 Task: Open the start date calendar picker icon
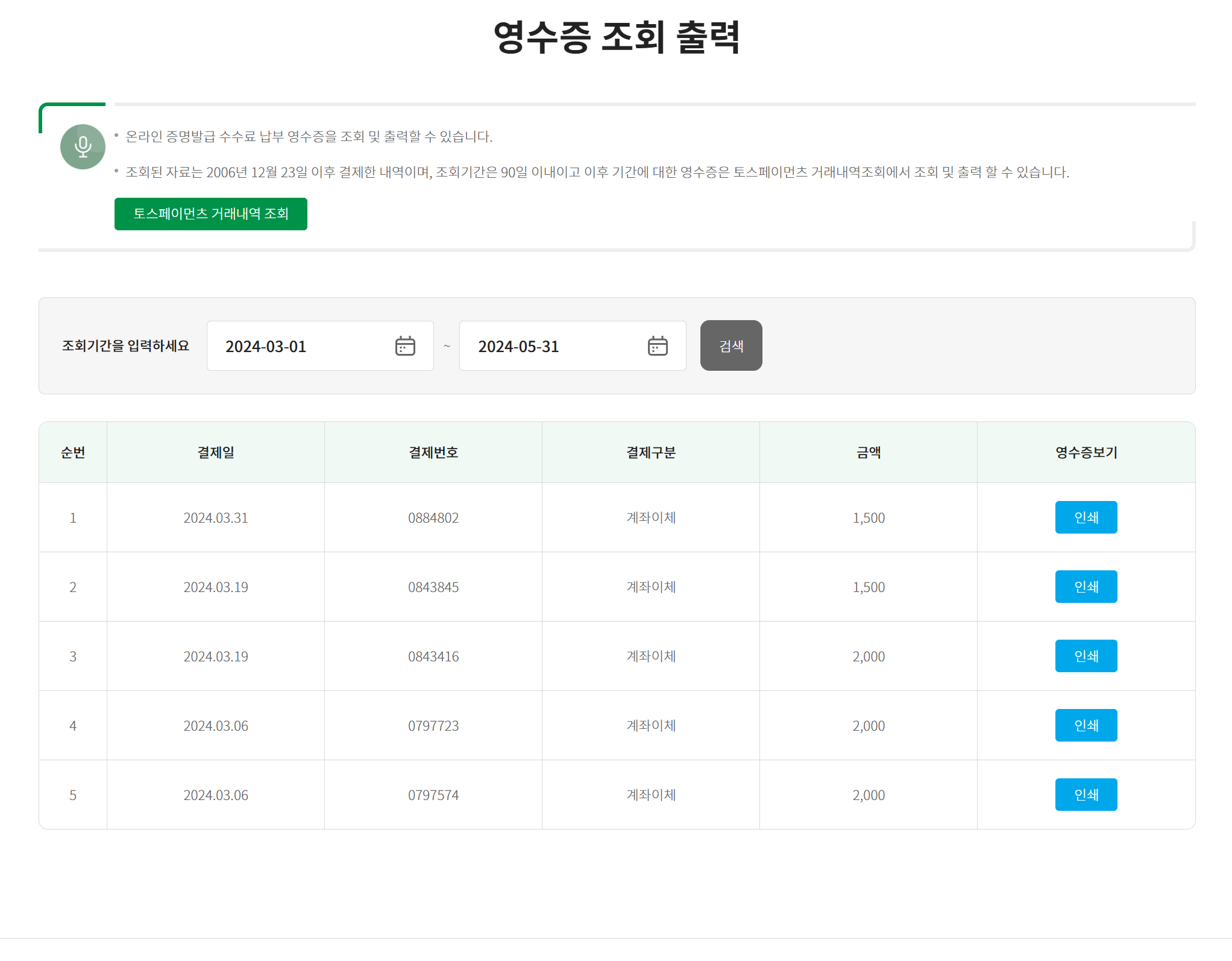tap(405, 346)
